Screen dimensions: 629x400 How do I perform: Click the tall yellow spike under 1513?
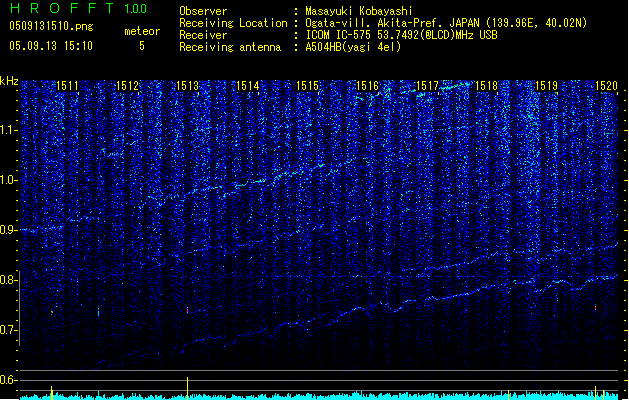(x=187, y=388)
